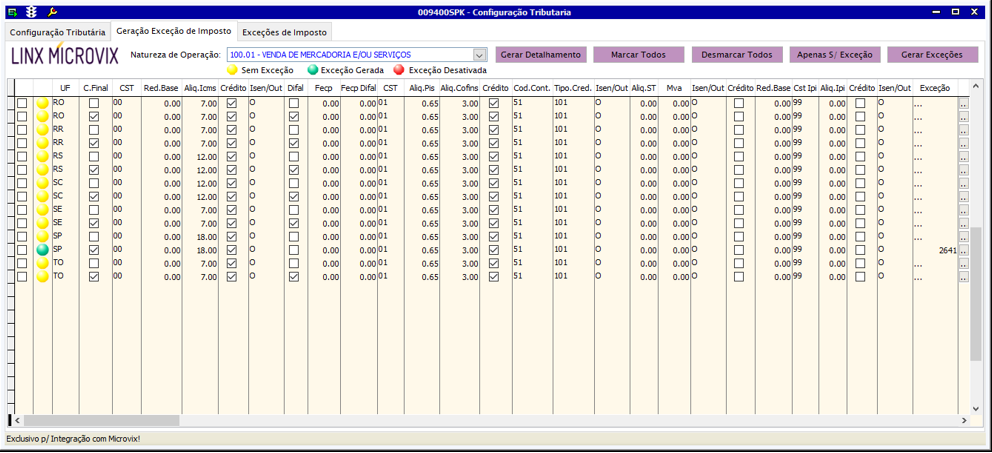Switch to Configuração Tributária tab

pos(57,32)
